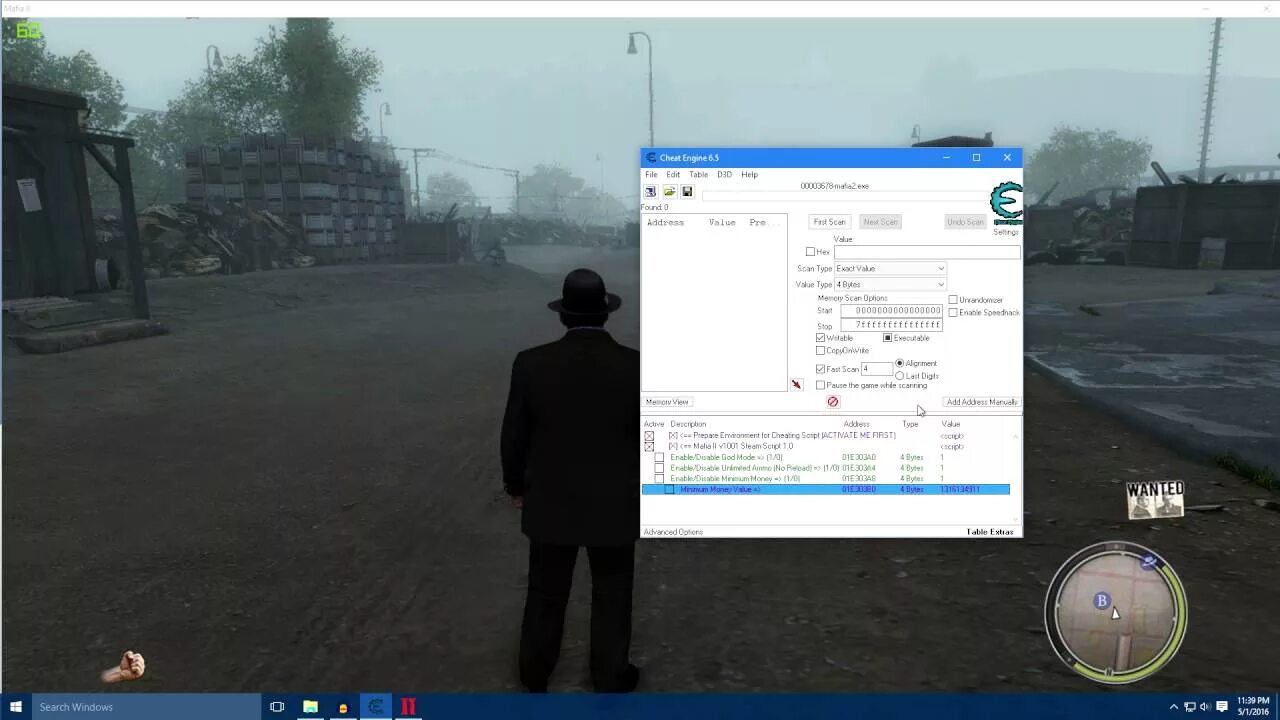Click the Value input field
Screen dimensions: 1280x720
click(927, 252)
